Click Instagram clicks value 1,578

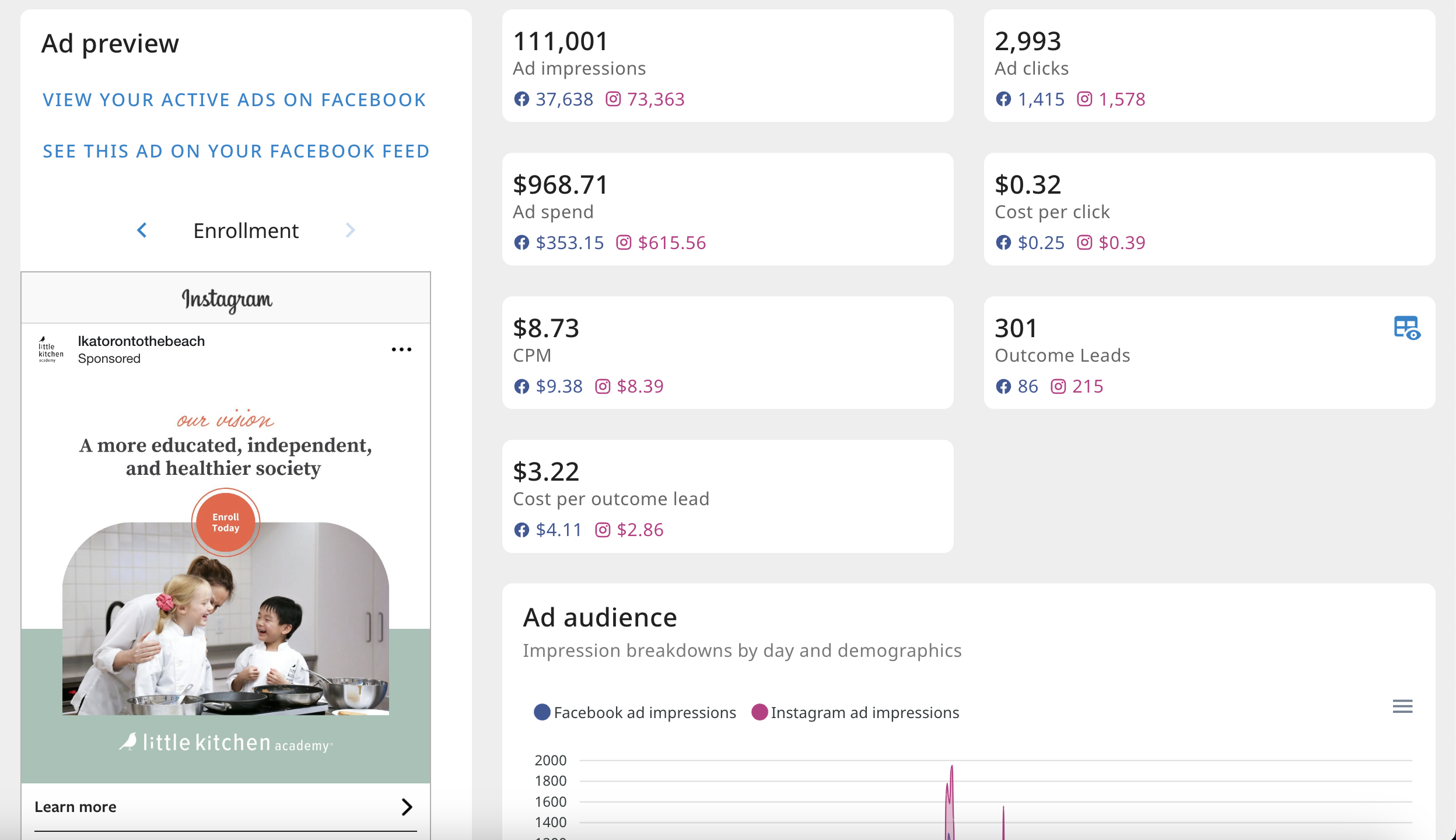point(1122,99)
